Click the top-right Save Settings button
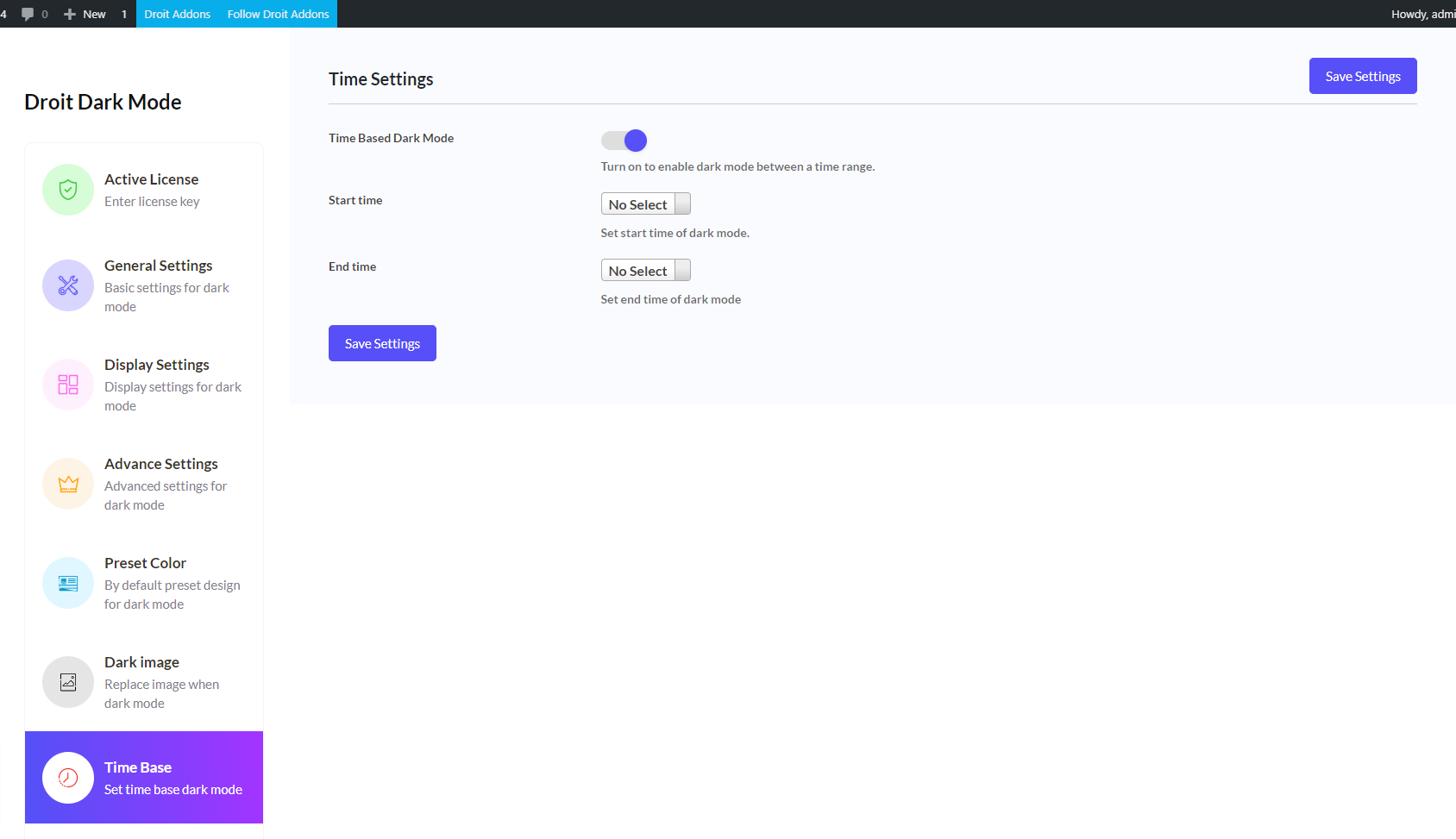 tap(1363, 76)
